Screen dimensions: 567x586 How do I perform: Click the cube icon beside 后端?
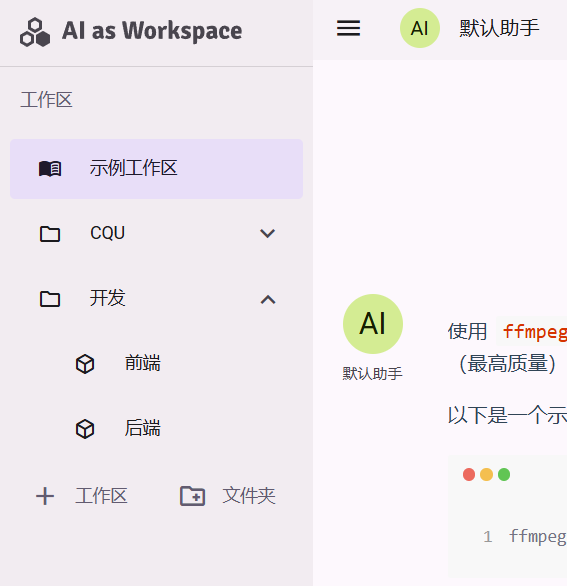click(x=85, y=429)
